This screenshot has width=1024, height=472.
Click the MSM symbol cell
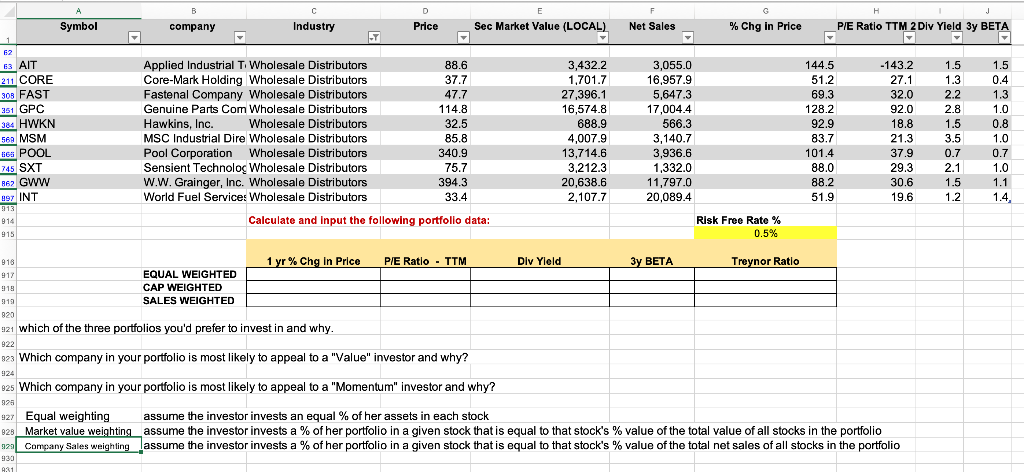point(79,138)
